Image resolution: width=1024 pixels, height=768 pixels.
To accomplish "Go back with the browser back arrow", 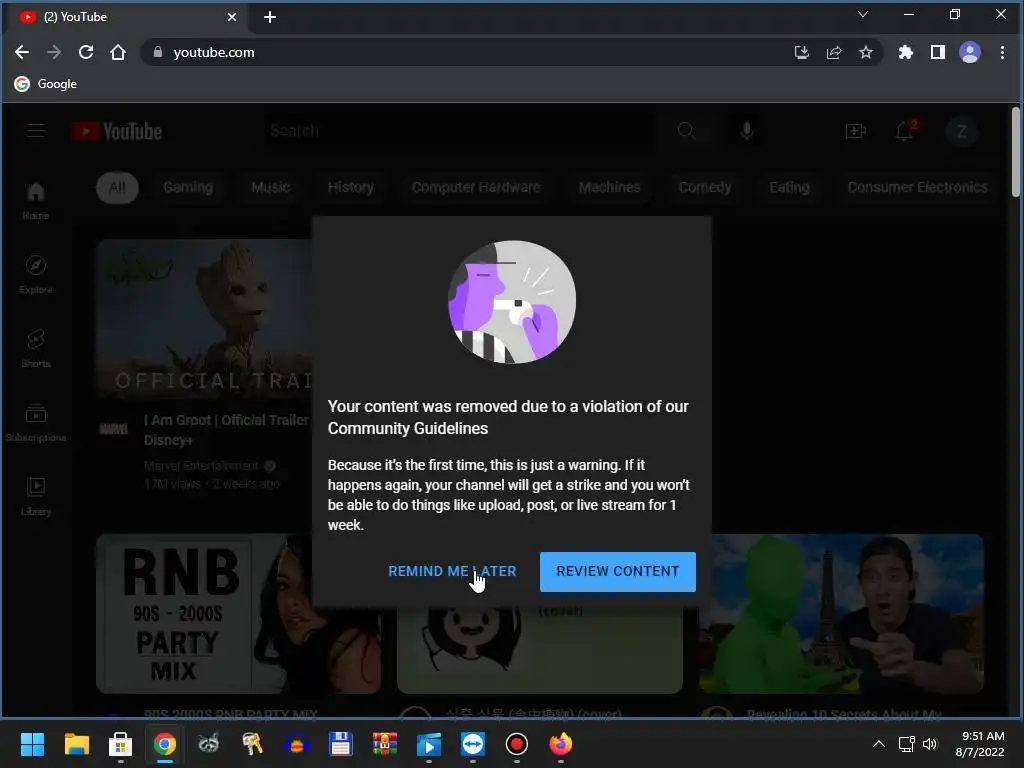I will pos(22,52).
